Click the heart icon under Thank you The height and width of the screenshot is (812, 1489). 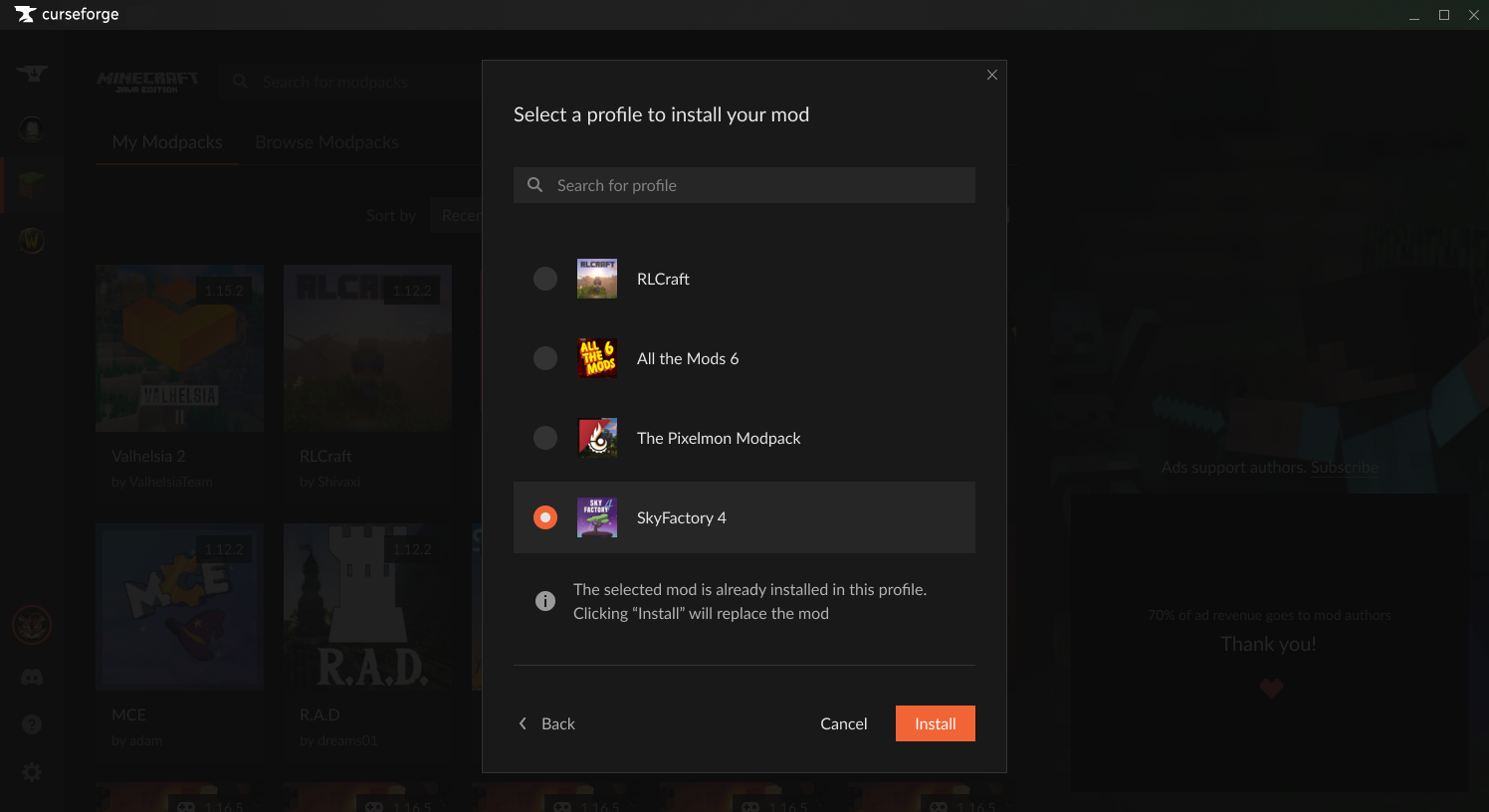coord(1271,688)
